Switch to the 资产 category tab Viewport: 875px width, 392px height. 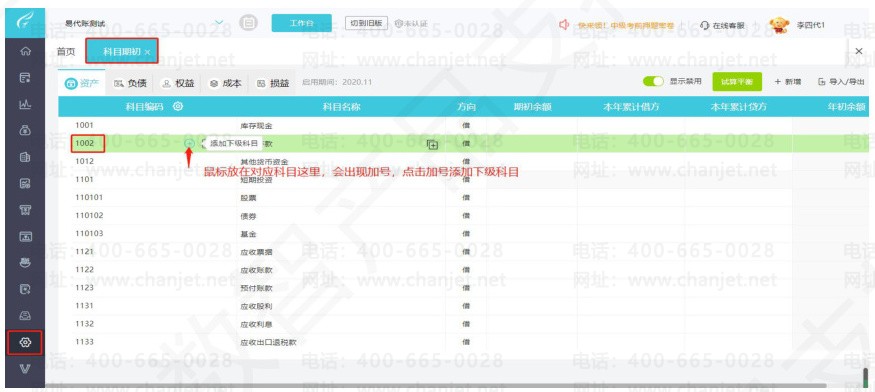(x=82, y=83)
